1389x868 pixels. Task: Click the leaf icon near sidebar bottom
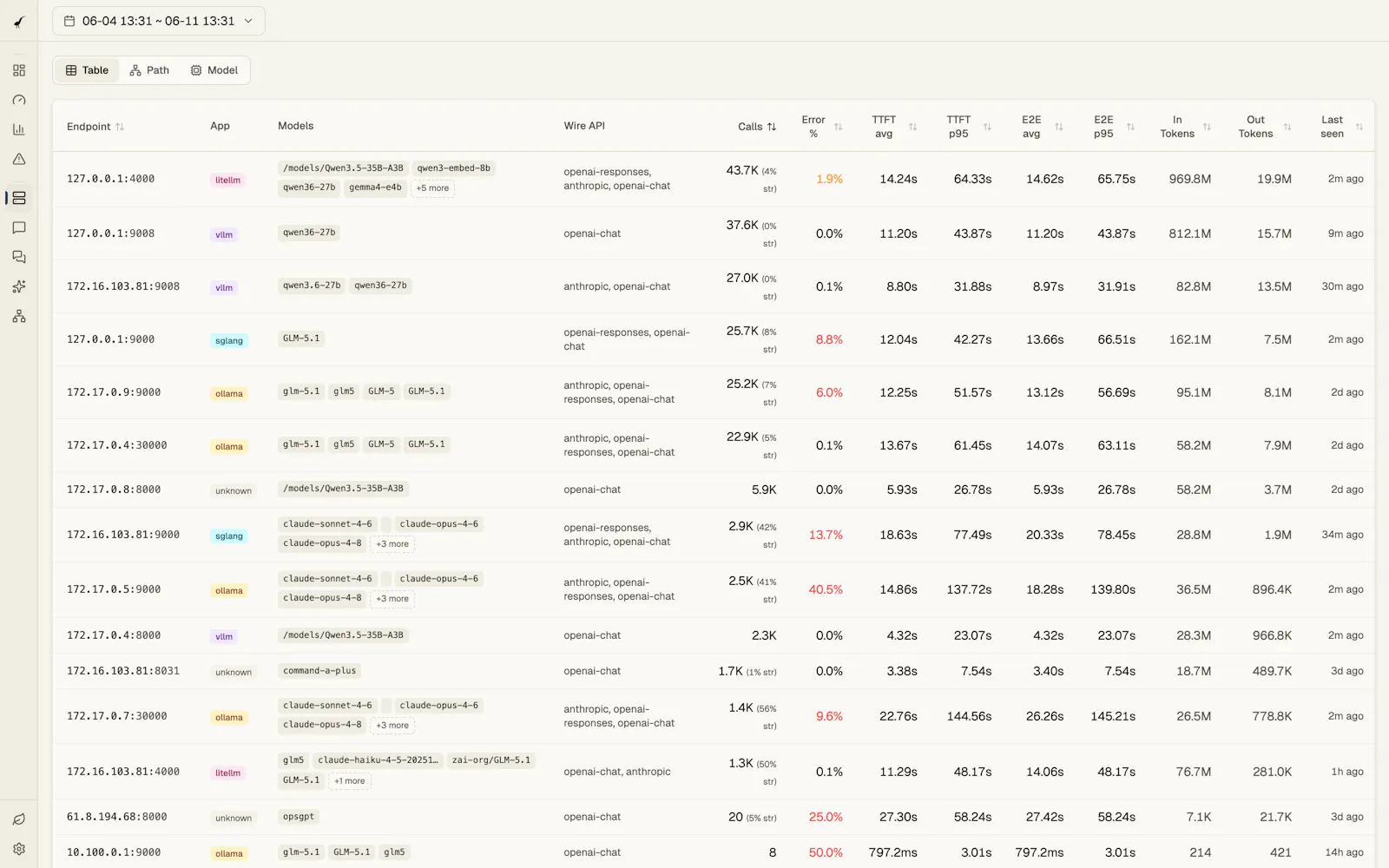(19, 819)
